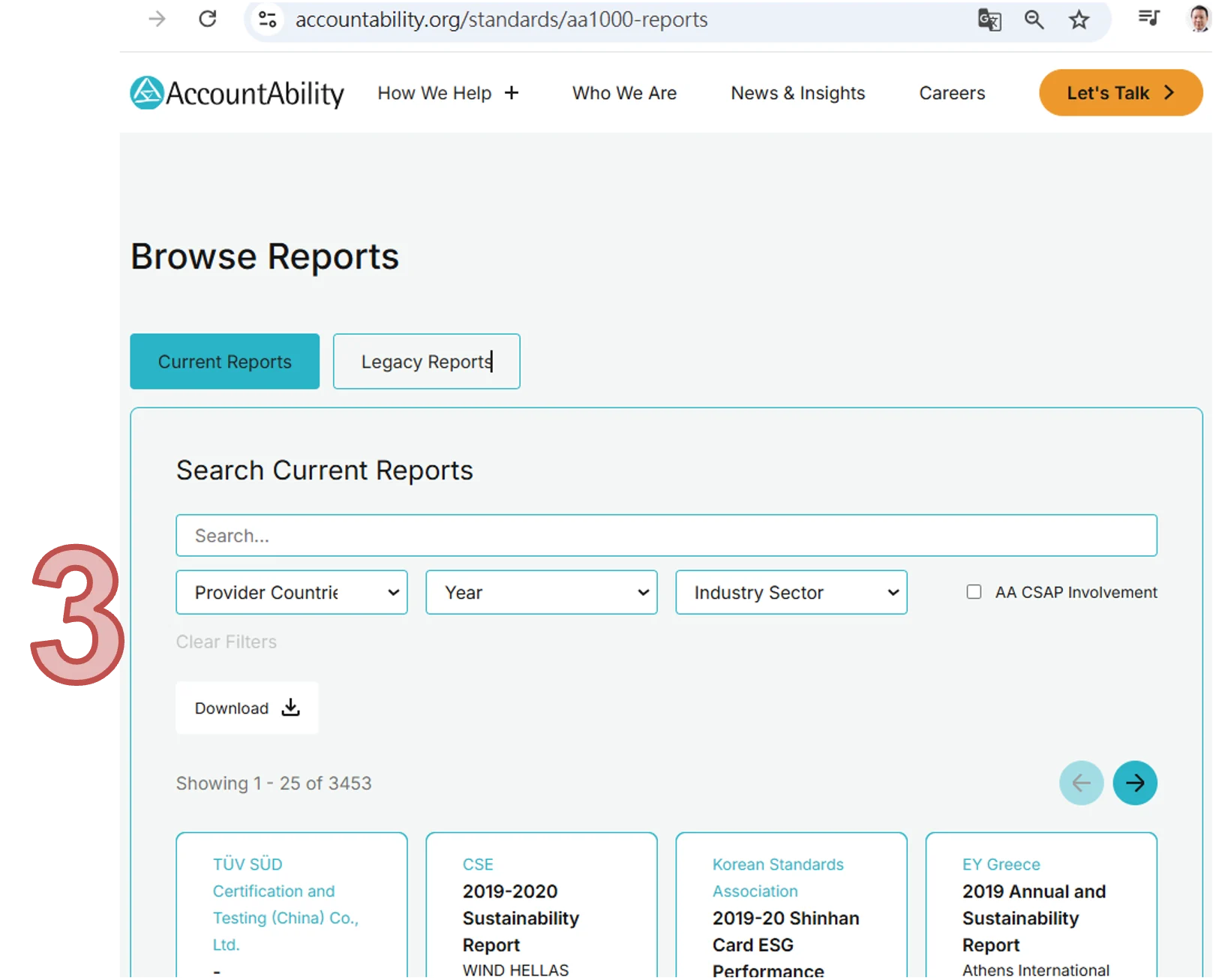Open CSE provider link
The height and width of the screenshot is (980, 1213).
tap(478, 864)
